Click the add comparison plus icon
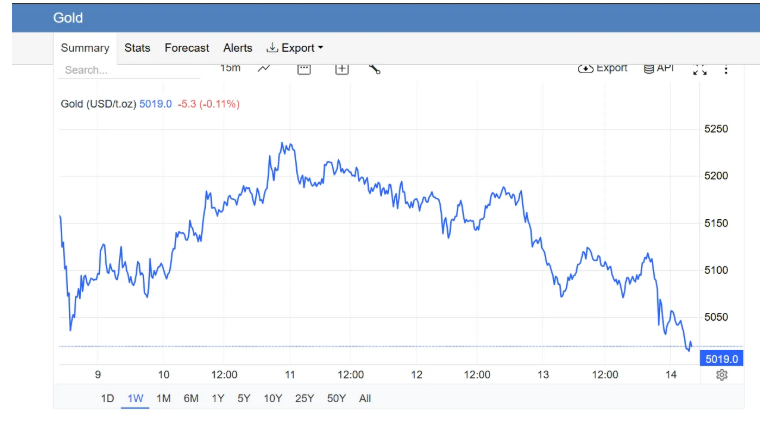Image resolution: width=782 pixels, height=428 pixels. click(342, 68)
